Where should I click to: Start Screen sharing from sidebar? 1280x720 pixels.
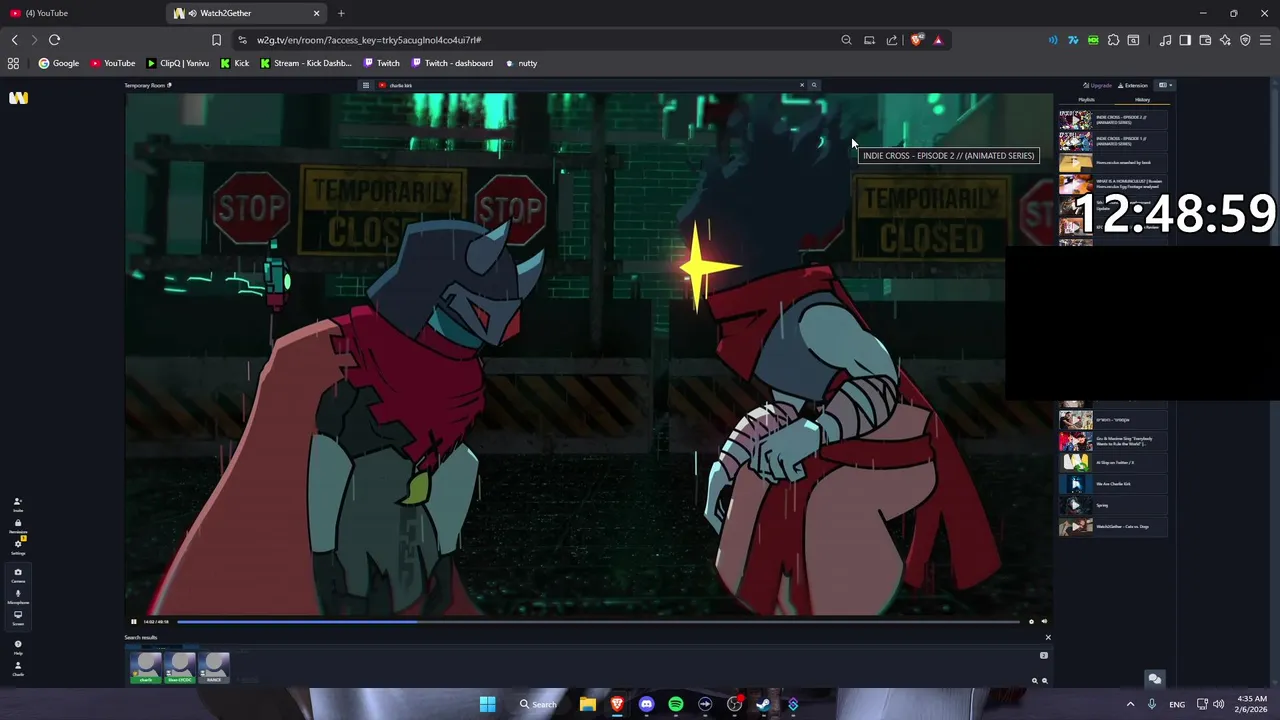[x=17, y=617]
